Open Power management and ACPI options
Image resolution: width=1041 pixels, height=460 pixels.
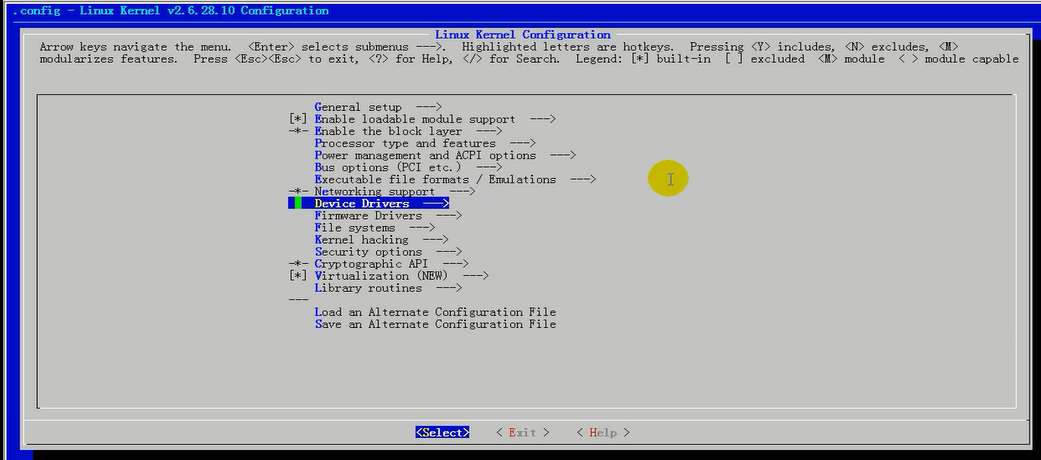point(445,155)
